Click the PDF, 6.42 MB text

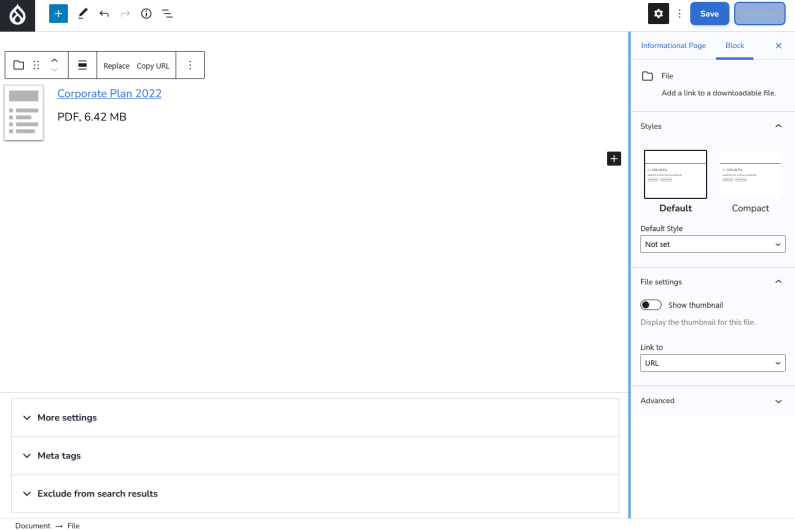click(92, 117)
